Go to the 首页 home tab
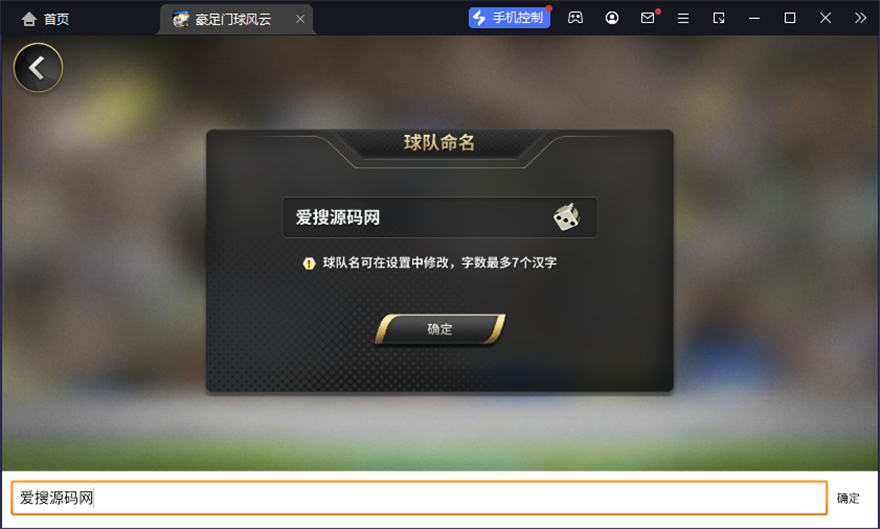This screenshot has height=529, width=880. [45, 19]
